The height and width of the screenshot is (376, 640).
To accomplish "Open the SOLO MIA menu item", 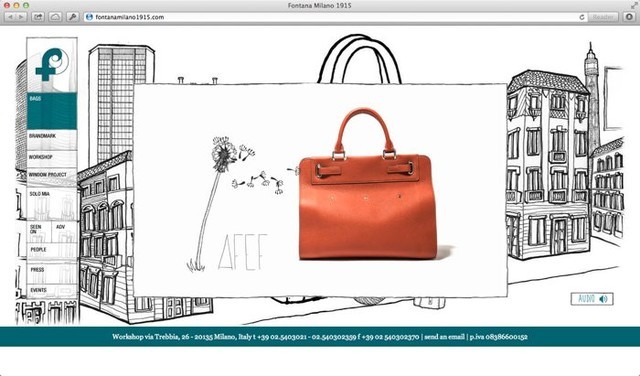I will click(x=52, y=203).
